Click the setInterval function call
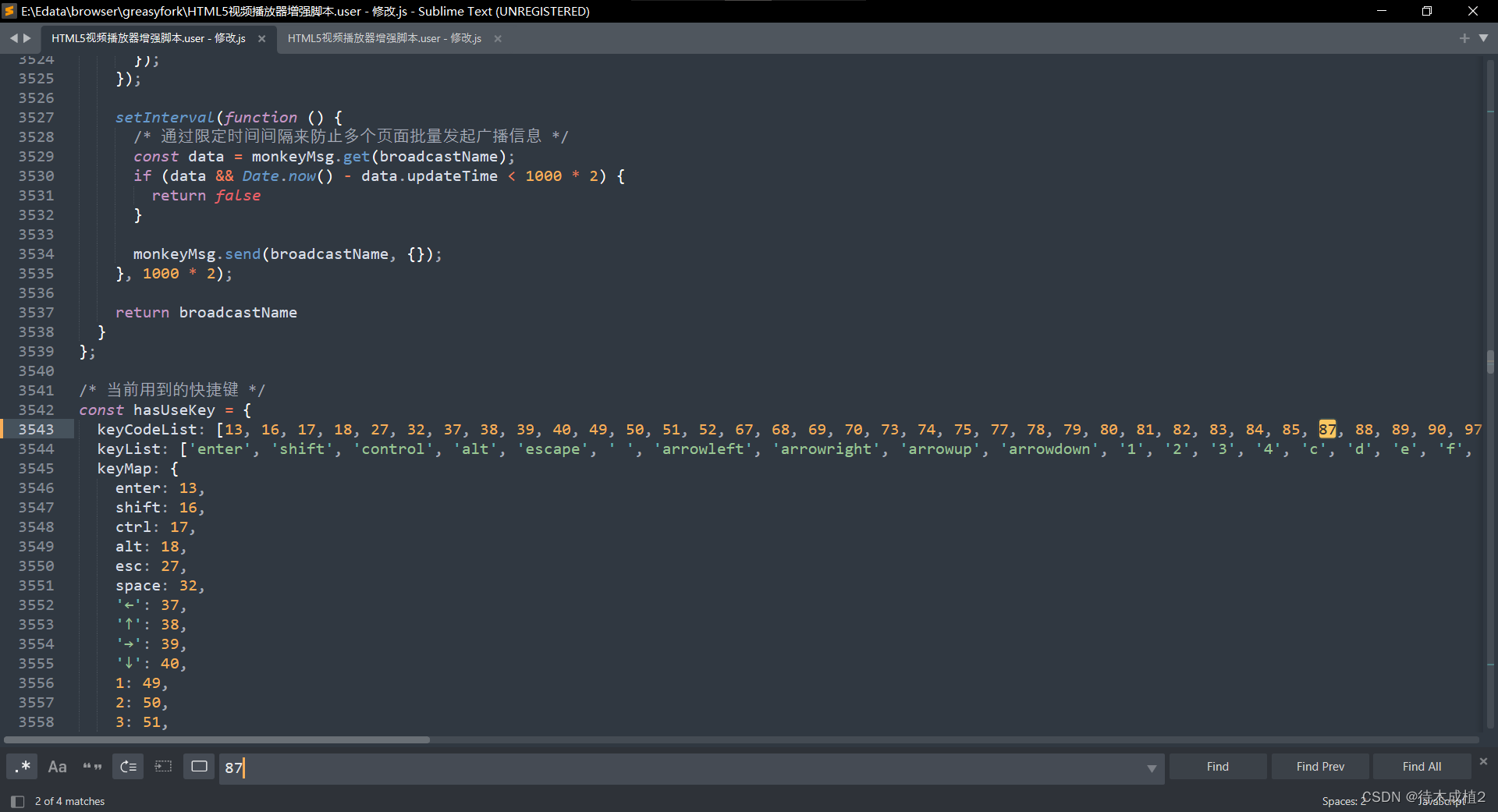The height and width of the screenshot is (812, 1498). [x=165, y=117]
